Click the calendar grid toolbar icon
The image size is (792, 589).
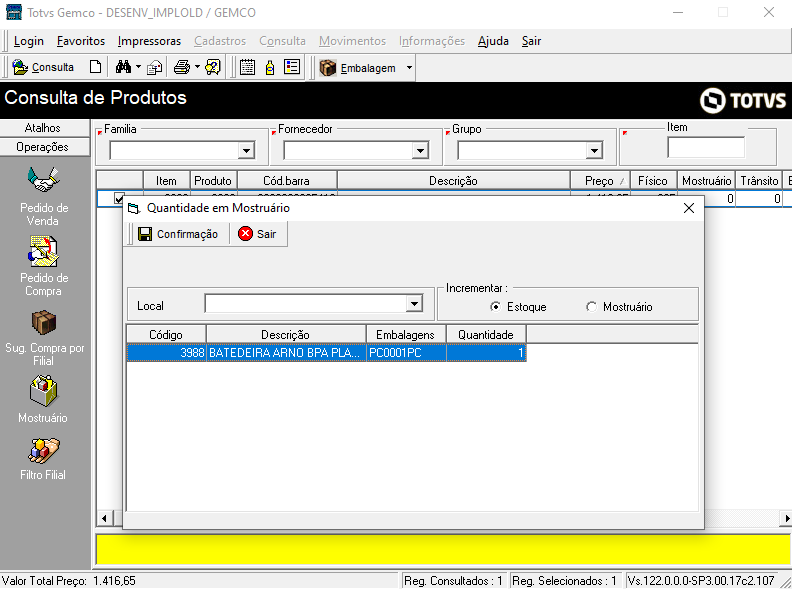point(247,67)
